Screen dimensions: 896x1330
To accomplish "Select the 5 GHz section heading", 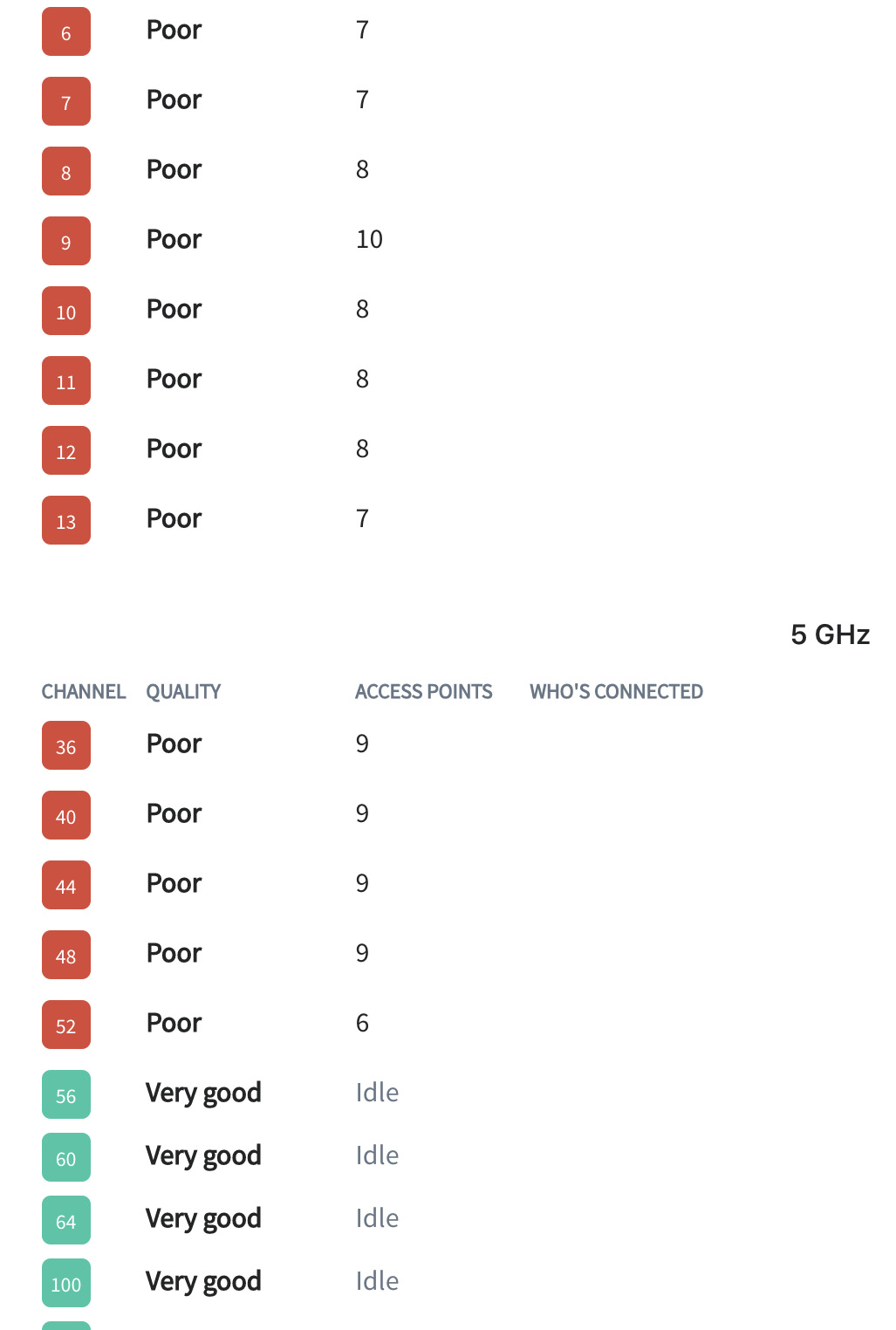I will coord(831,634).
